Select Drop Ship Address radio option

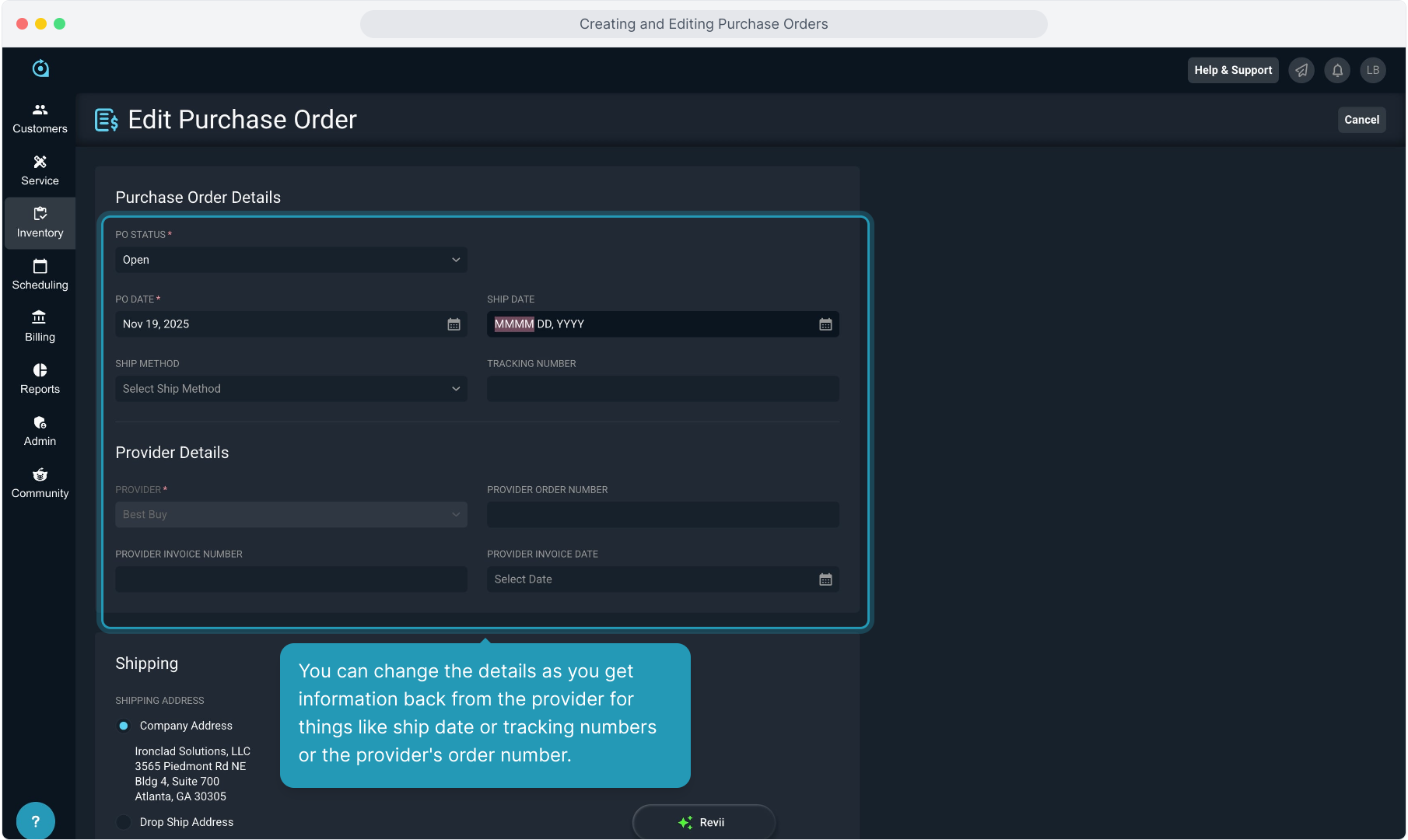(x=124, y=822)
